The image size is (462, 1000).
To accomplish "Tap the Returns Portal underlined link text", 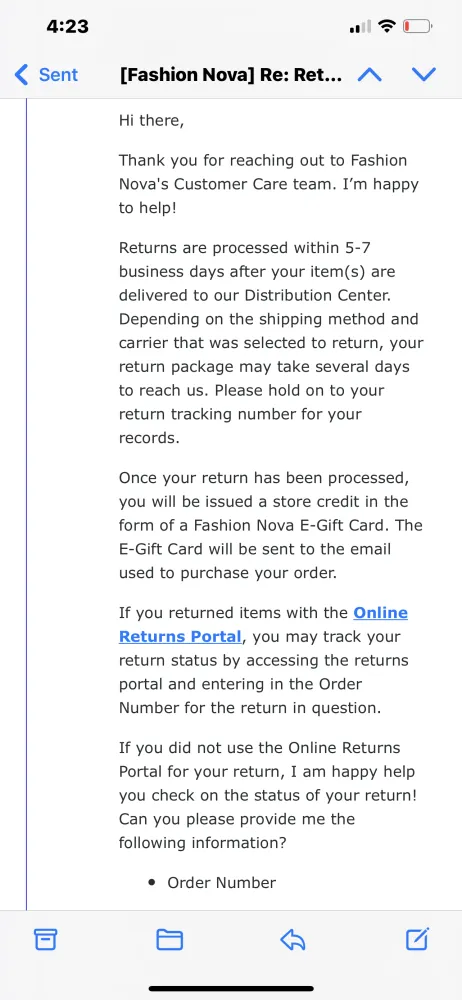I will click(180, 636).
